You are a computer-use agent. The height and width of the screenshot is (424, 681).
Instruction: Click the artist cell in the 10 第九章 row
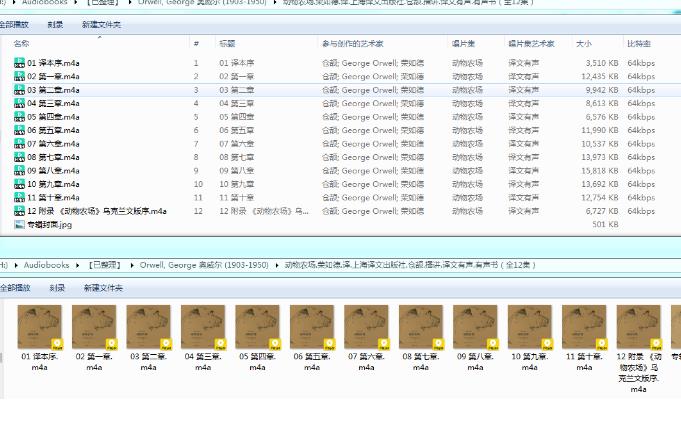373,184
